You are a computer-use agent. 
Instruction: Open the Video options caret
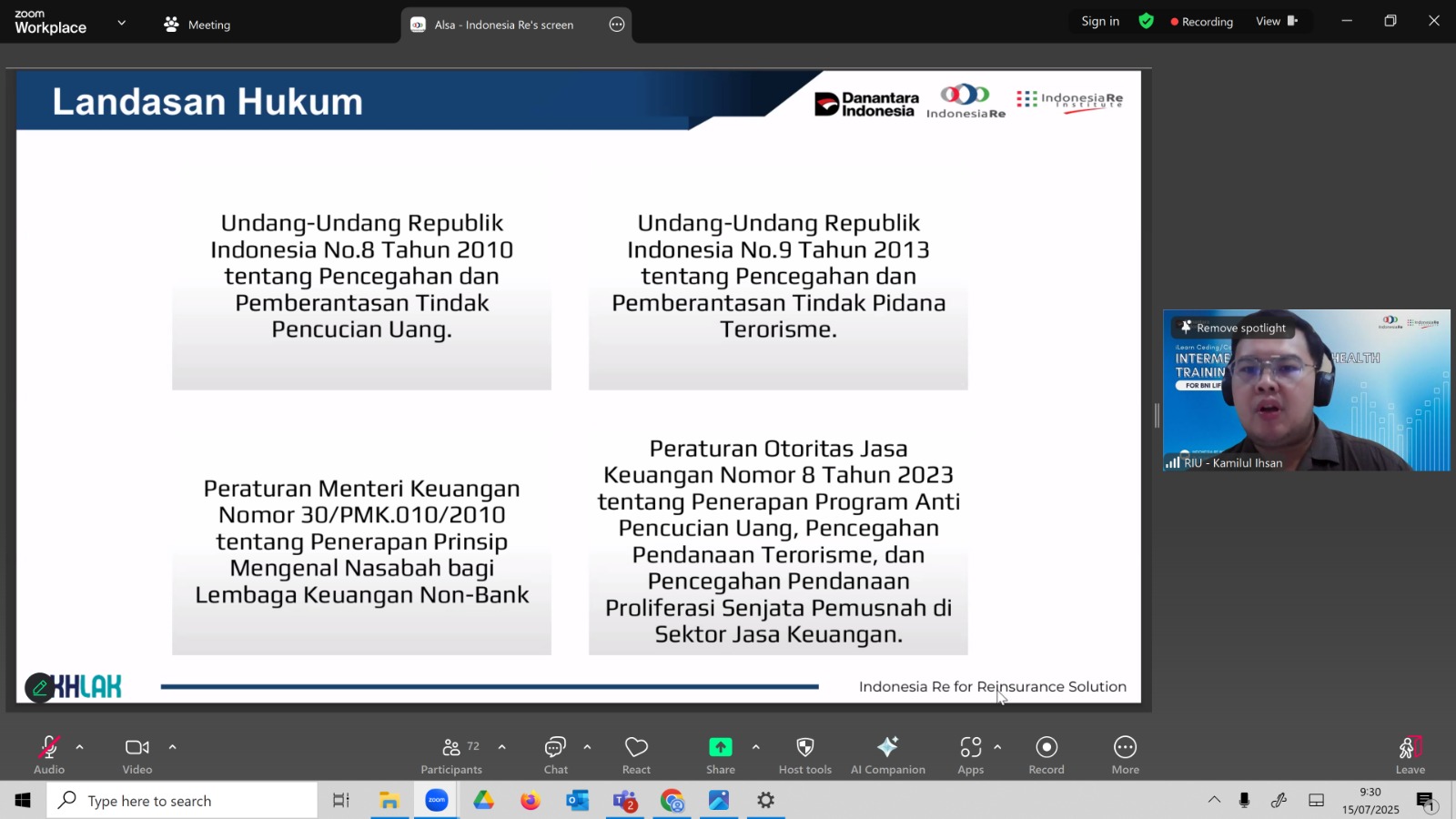click(x=172, y=747)
